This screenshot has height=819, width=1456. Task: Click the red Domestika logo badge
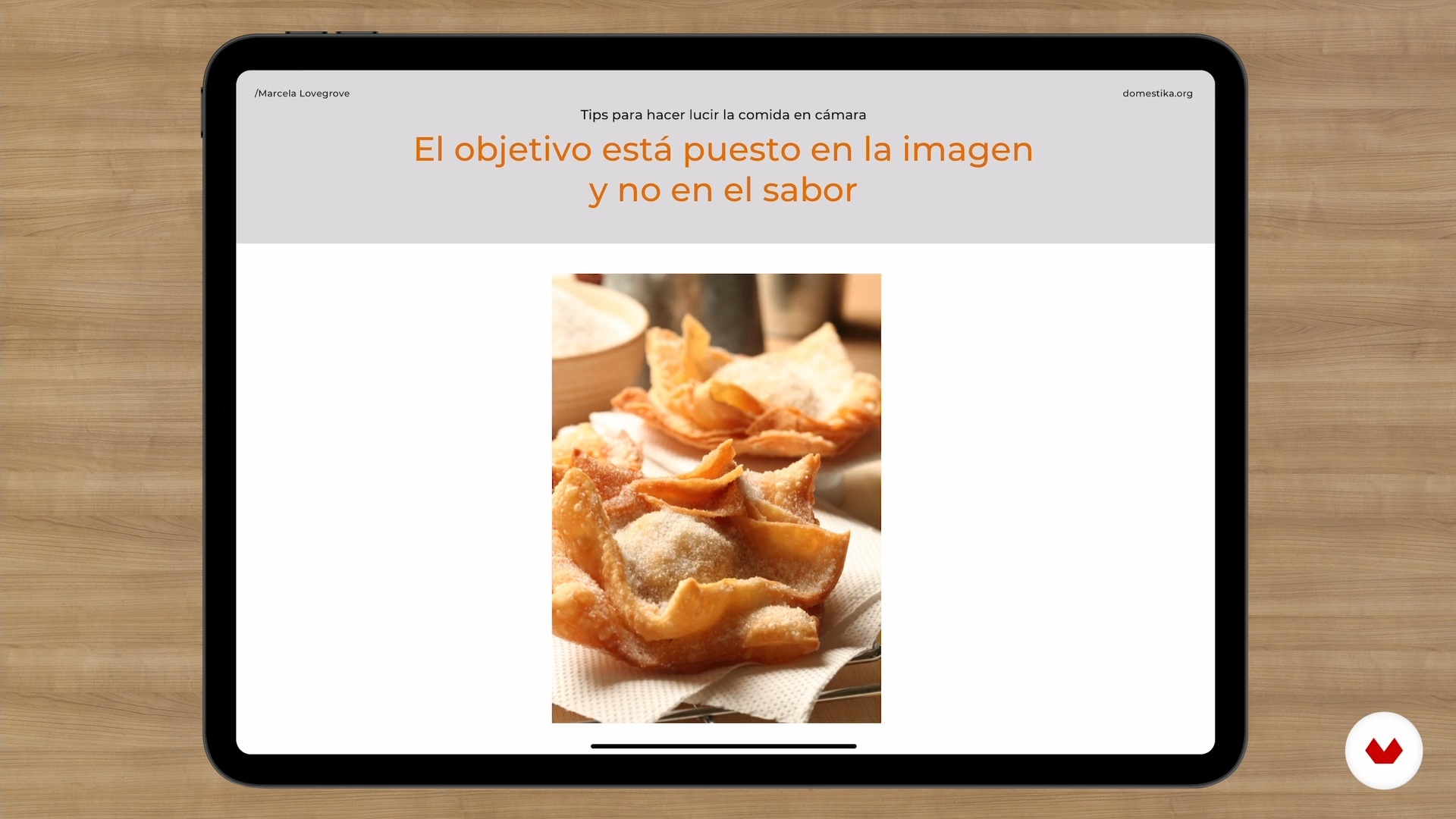point(1383,751)
